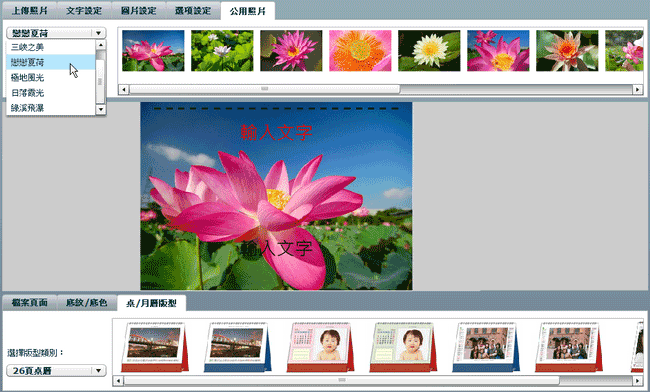Screen dimensions: 650x392
Task: Choose 綠溪飛瀑 from the album list
Action: pos(51,108)
